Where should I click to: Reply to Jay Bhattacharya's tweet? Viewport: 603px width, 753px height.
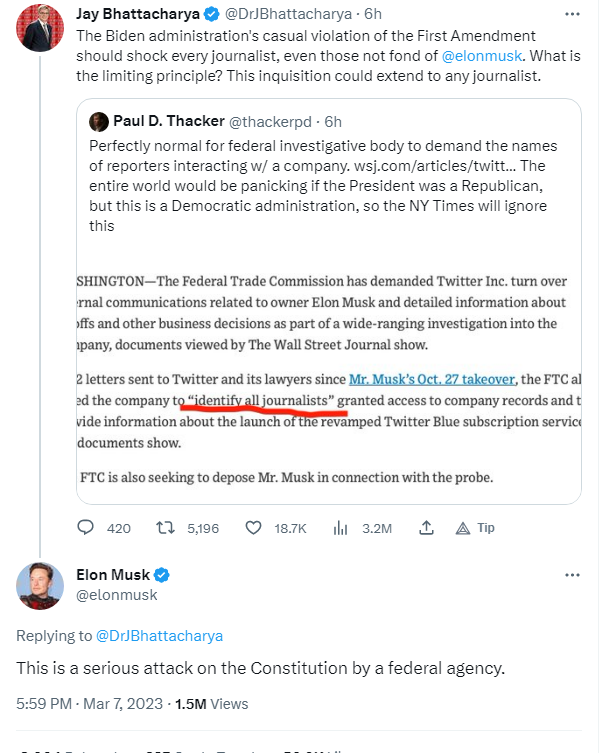coord(87,527)
